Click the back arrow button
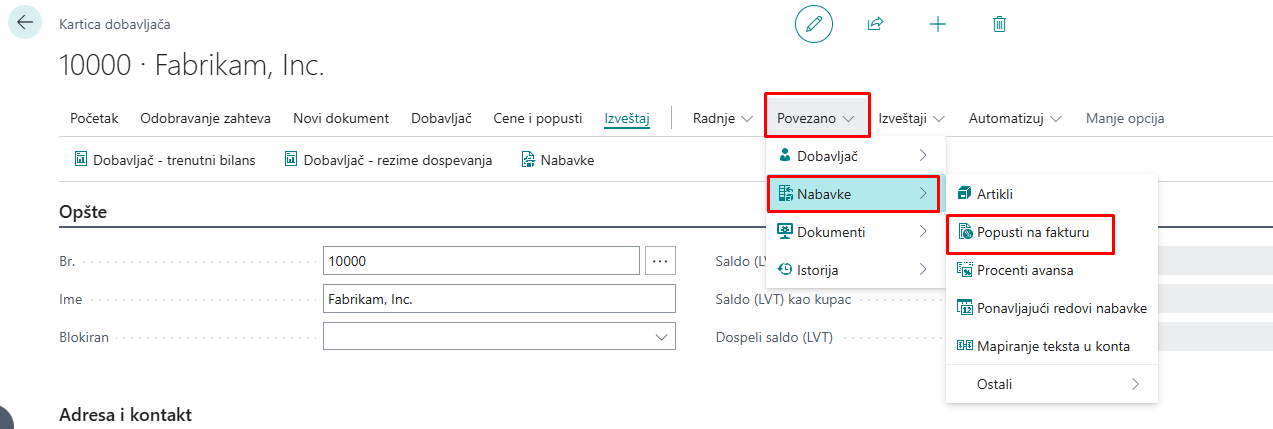This screenshot has height=429, width=1273. 25,23
